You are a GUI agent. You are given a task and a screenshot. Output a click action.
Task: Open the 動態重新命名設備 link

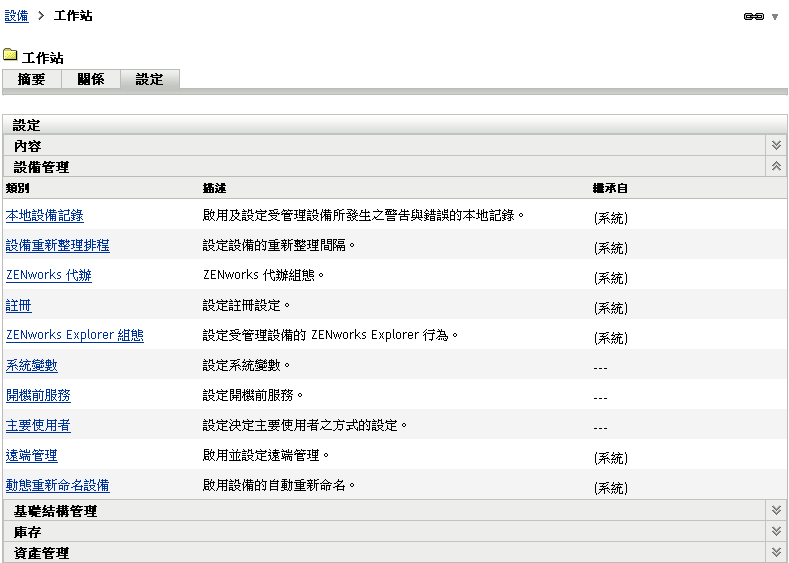(57, 485)
